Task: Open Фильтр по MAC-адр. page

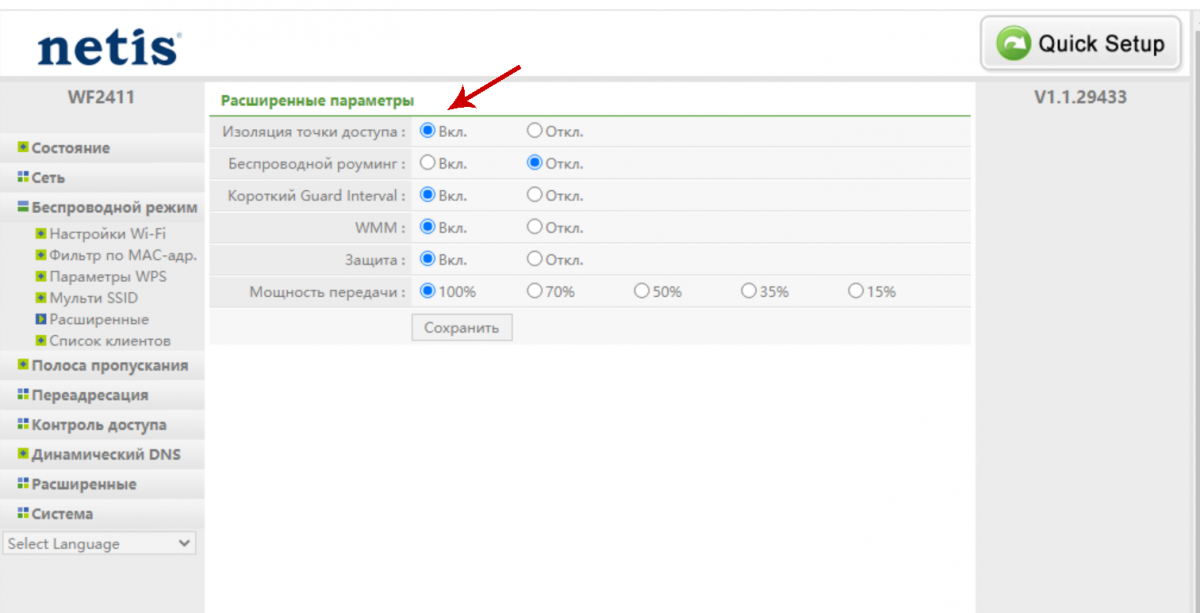Action: [x=123, y=255]
